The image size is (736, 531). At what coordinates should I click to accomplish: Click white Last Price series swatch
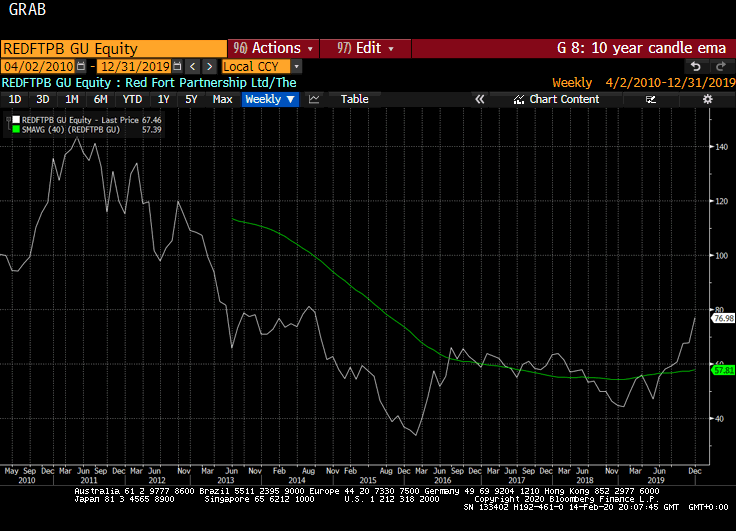16,120
